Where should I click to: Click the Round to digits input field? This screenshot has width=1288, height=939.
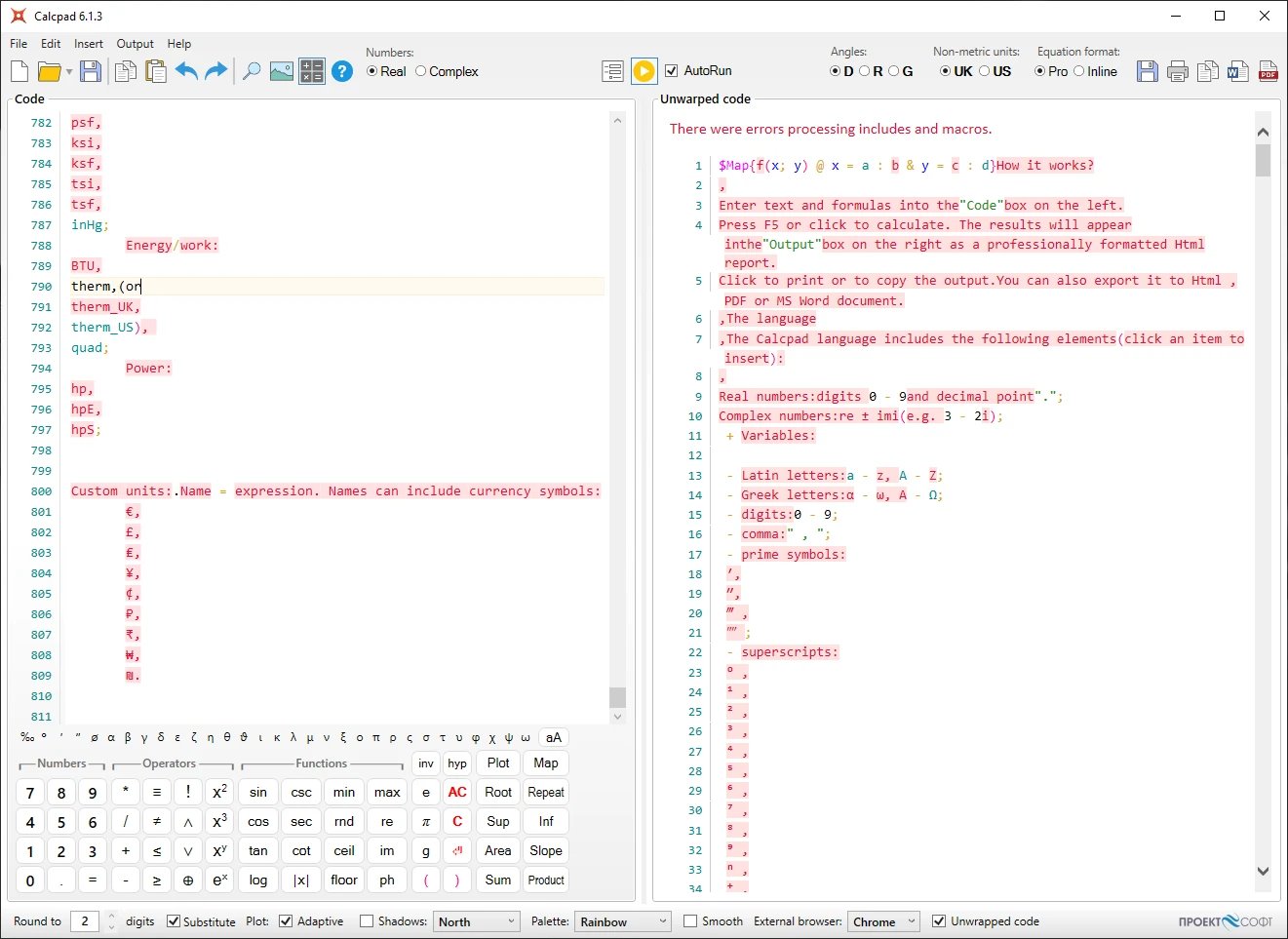85,921
